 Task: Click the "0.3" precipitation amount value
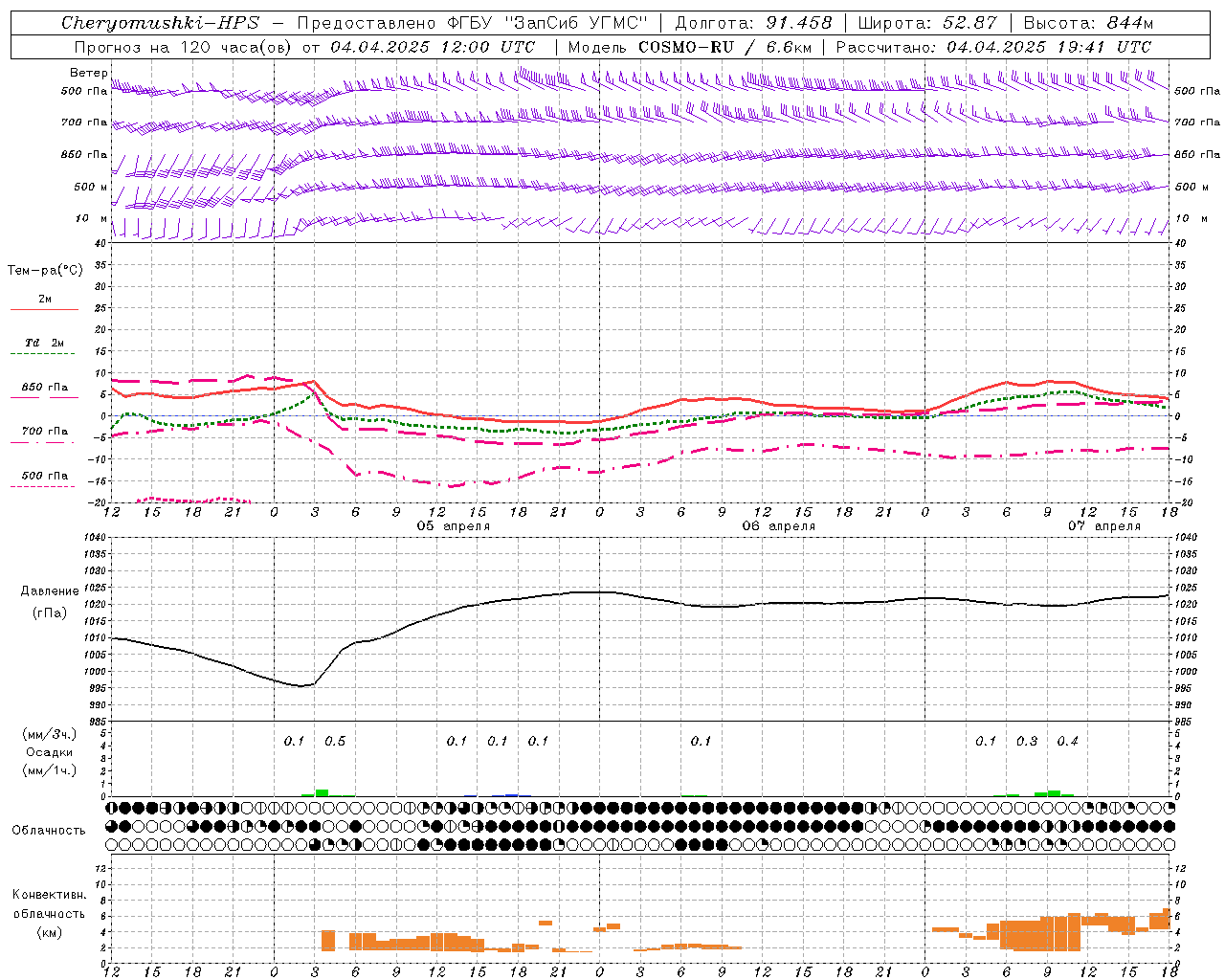[x=1027, y=742]
